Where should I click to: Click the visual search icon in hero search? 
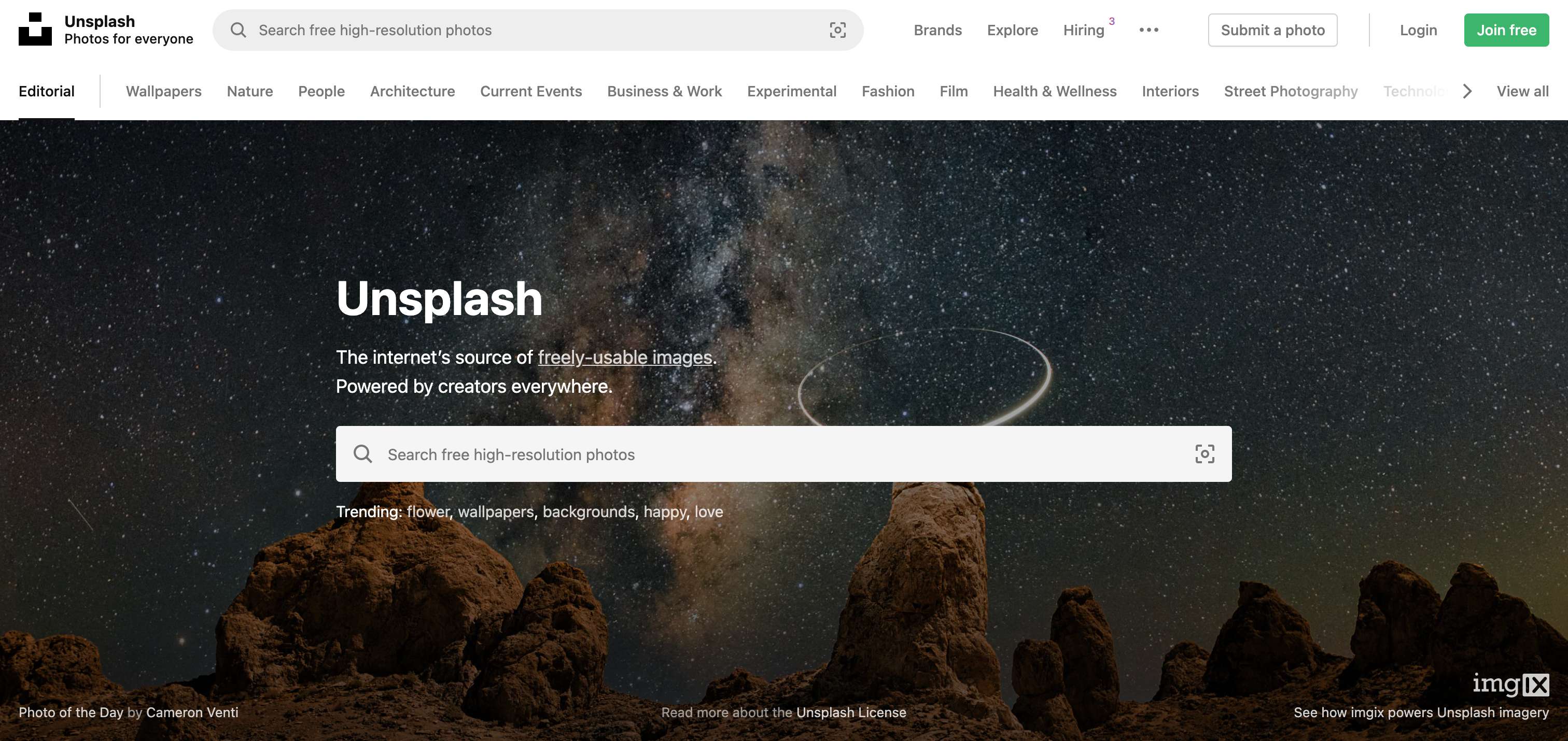tap(1204, 454)
